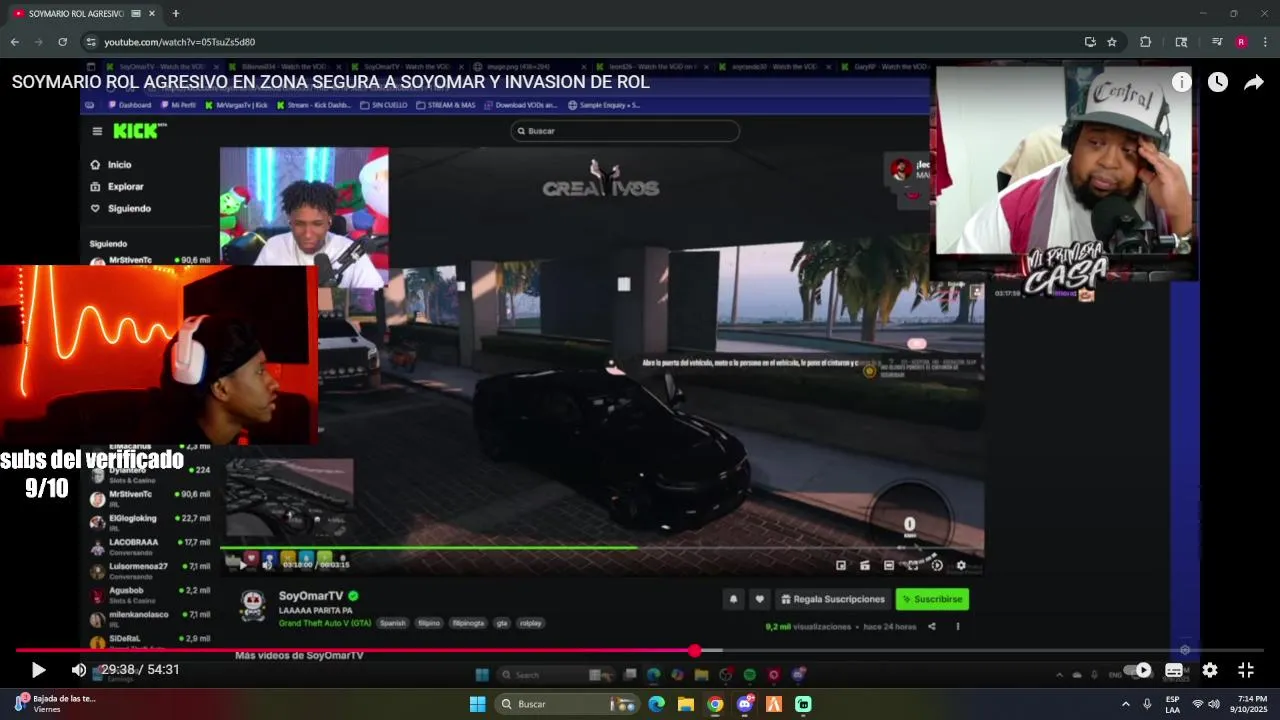Click Grand Theft Auto V (GTA) link
1280x720 pixels.
(x=325, y=623)
